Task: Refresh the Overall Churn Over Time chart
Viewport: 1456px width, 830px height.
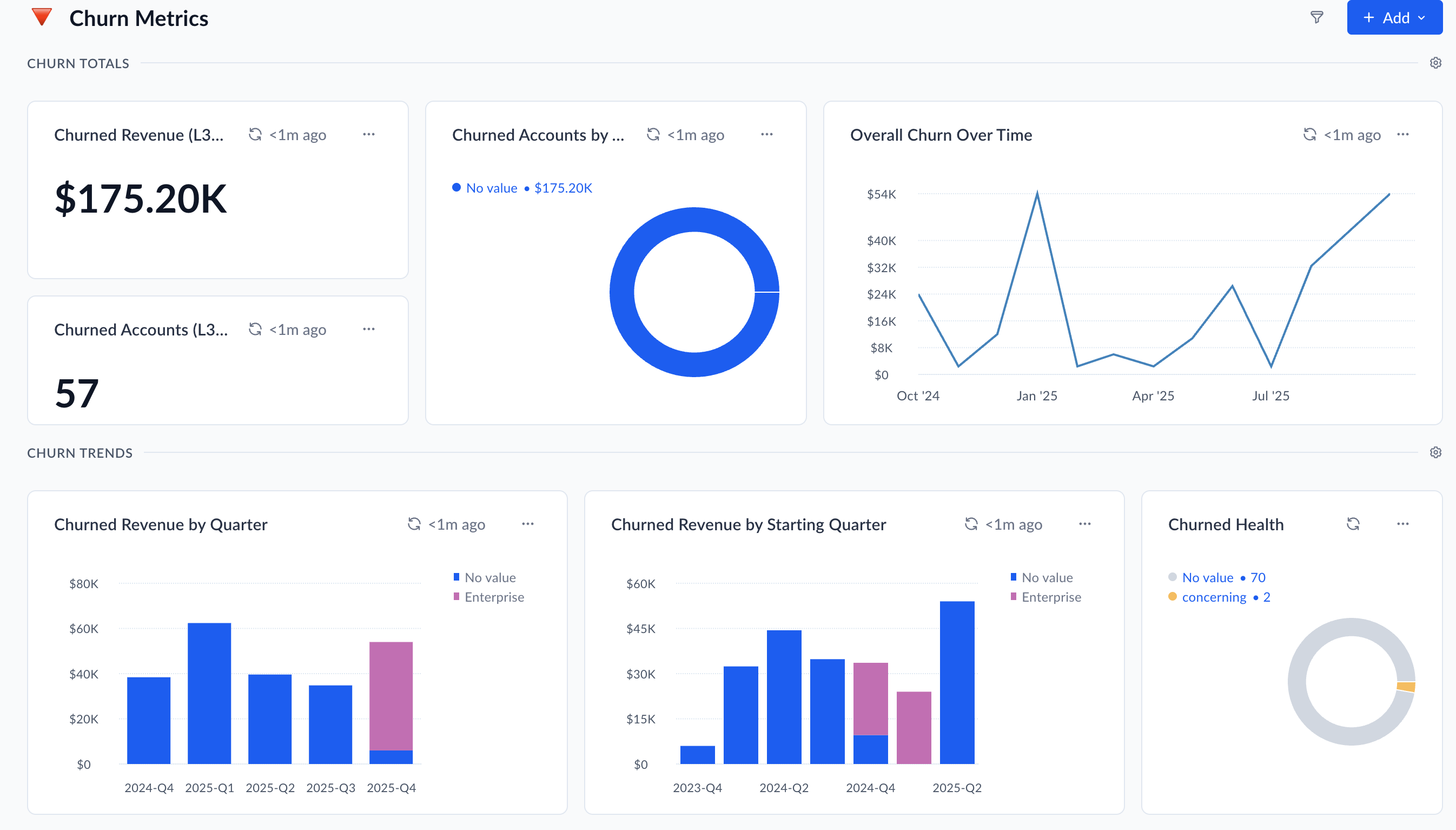Action: [1309, 135]
